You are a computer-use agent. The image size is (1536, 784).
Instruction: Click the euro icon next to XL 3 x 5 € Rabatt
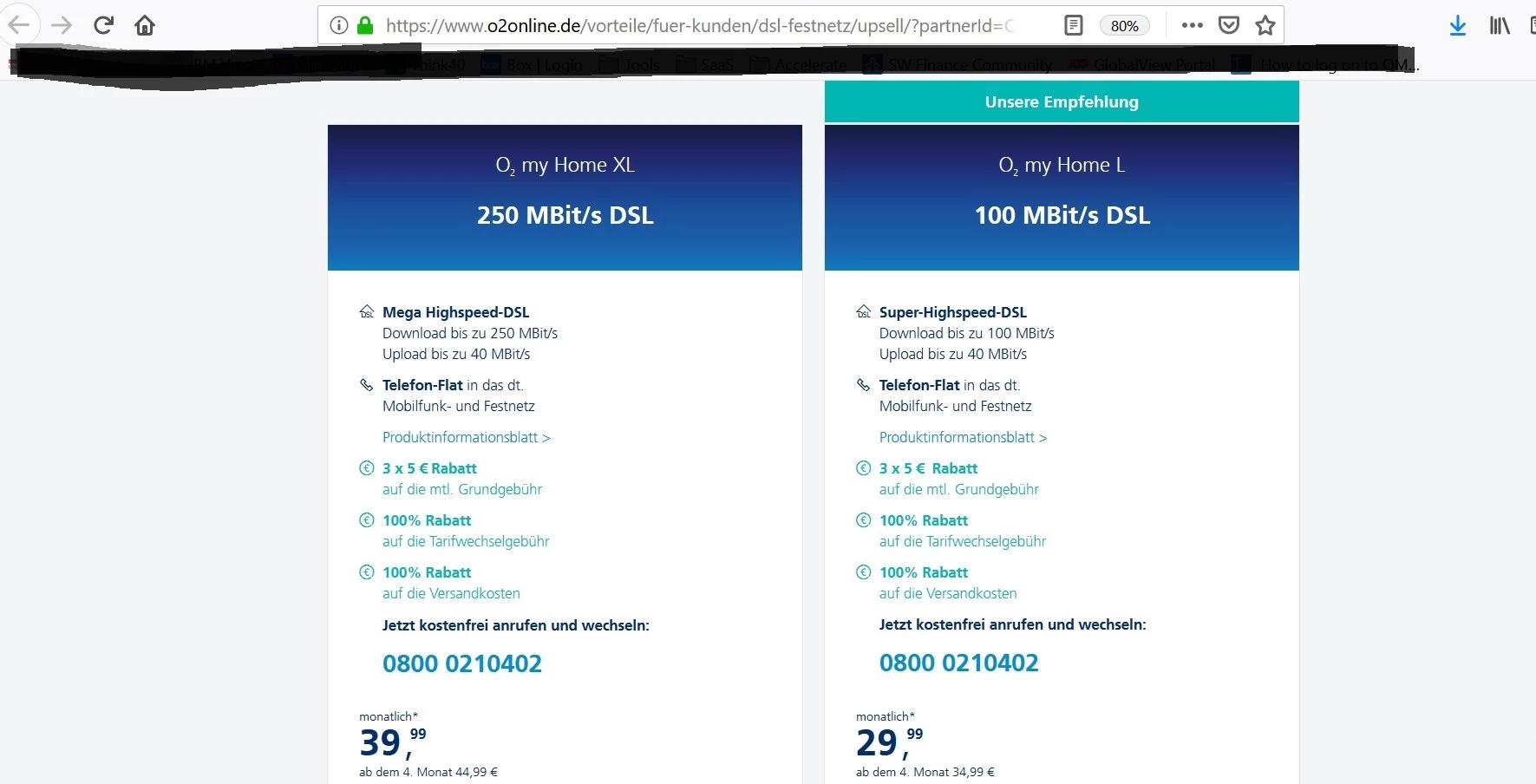click(x=367, y=468)
